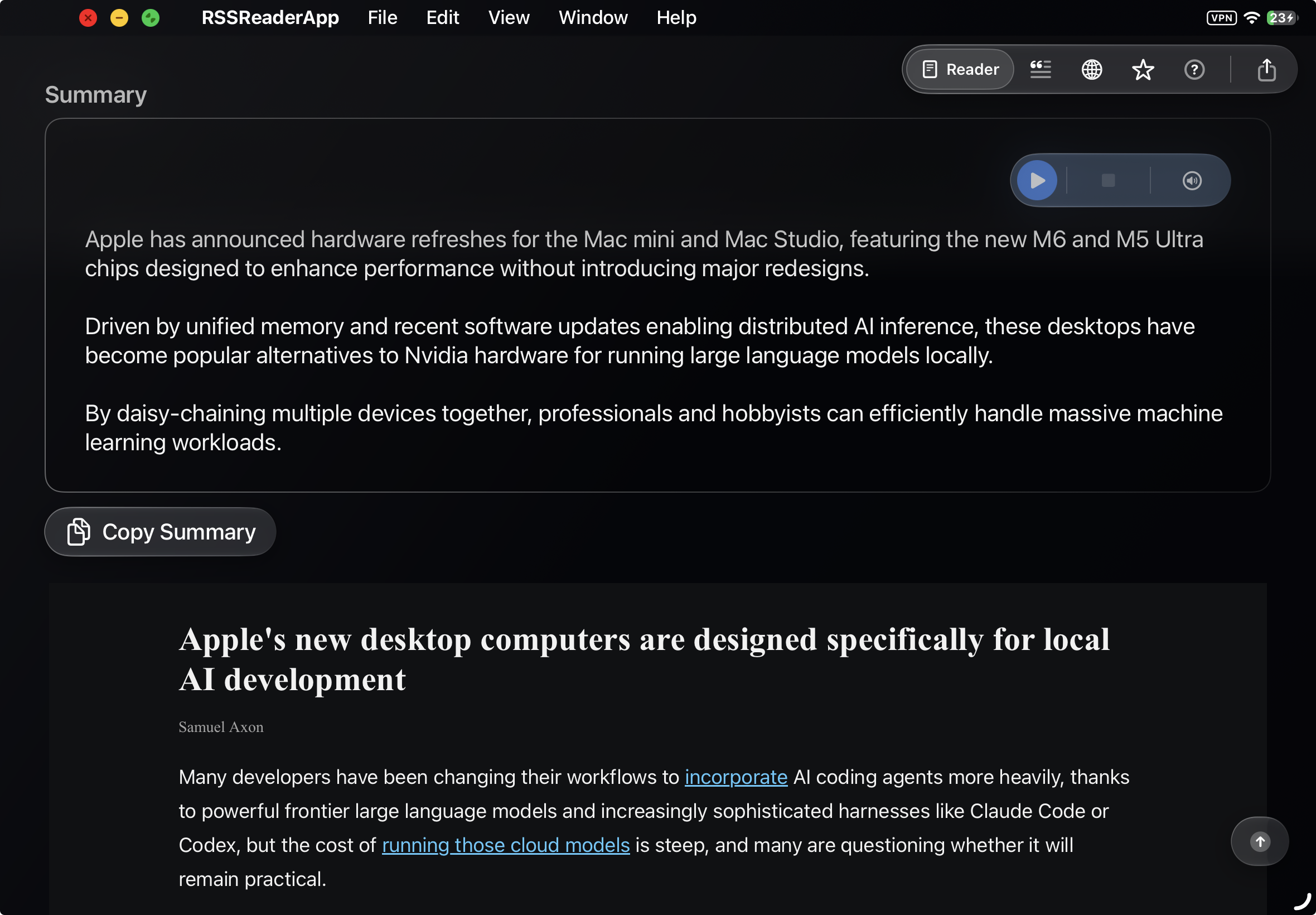The image size is (1316, 915).
Task: Open the Window menu
Action: tap(593, 18)
